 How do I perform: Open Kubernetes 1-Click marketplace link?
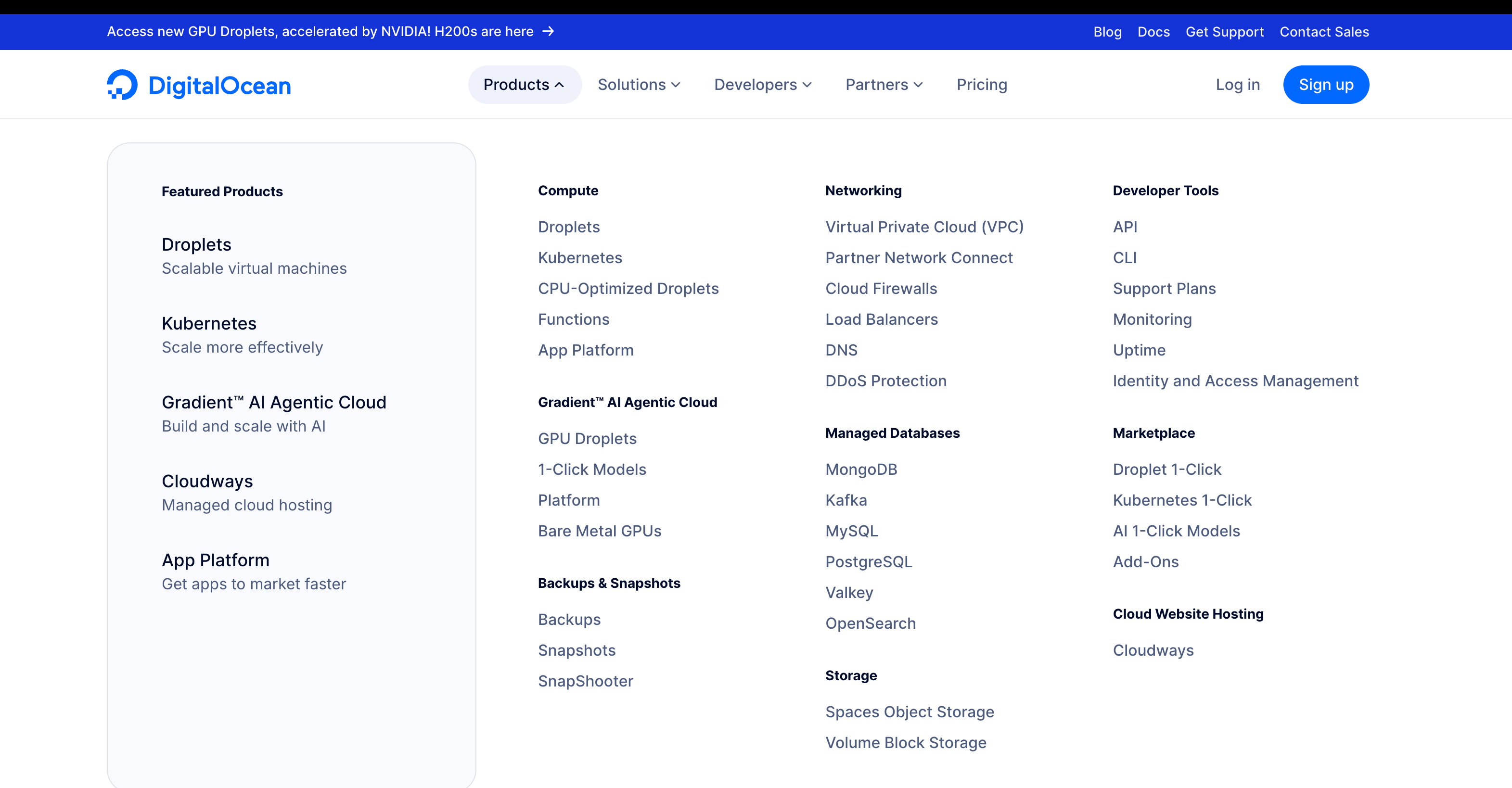(x=1182, y=500)
